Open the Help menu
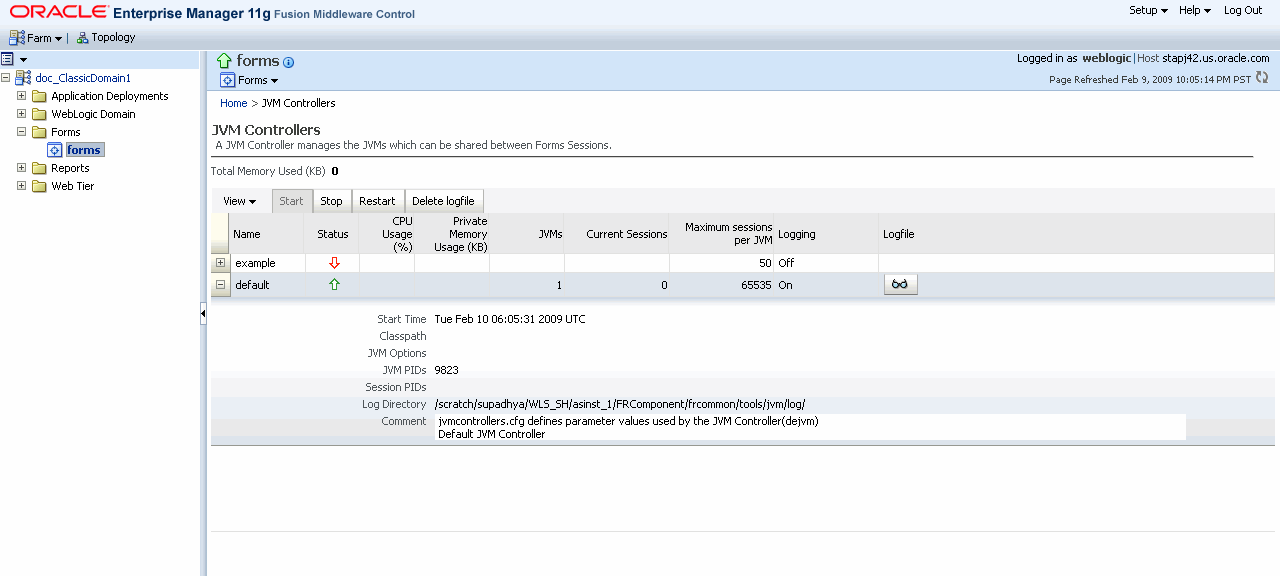The width and height of the screenshot is (1280, 576). [x=1193, y=10]
